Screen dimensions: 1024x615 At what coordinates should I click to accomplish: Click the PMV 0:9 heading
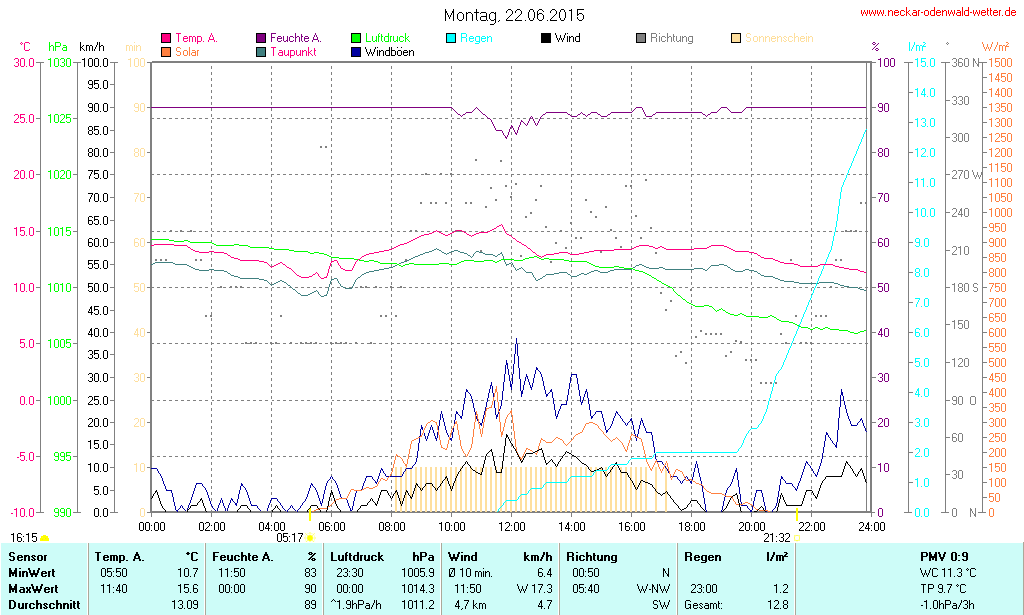943,556
